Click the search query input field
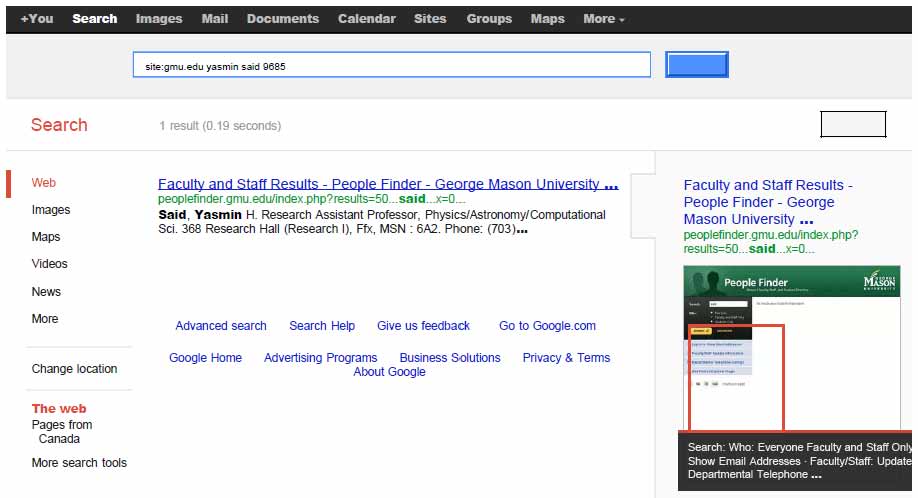The width and height of the screenshot is (918, 498). pyautogui.click(x=391, y=66)
